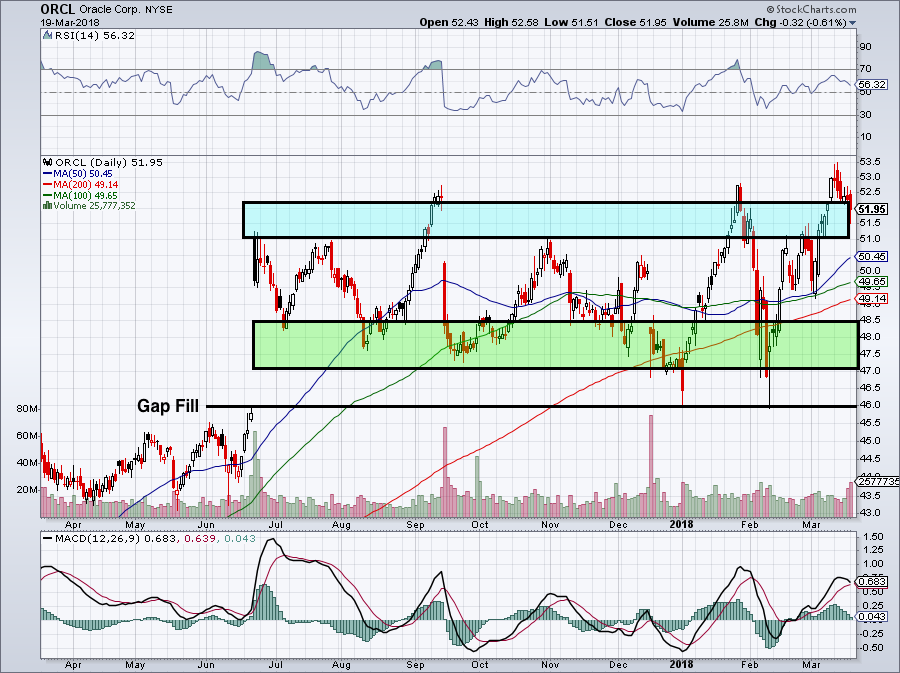Click the MA(100) 49.65 legend entry
This screenshot has width=900, height=673.
click(86, 195)
